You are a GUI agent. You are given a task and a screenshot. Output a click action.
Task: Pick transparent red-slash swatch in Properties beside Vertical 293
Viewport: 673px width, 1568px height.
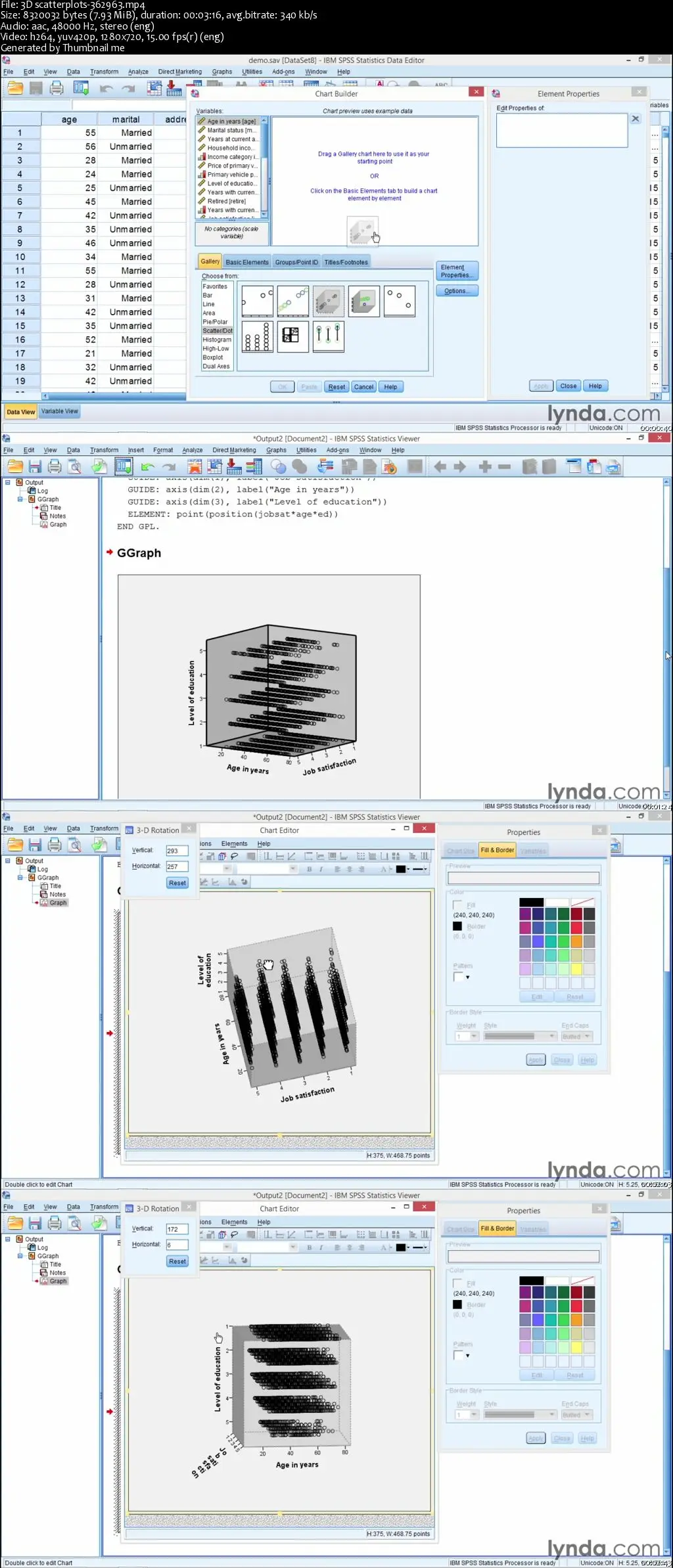click(x=582, y=902)
